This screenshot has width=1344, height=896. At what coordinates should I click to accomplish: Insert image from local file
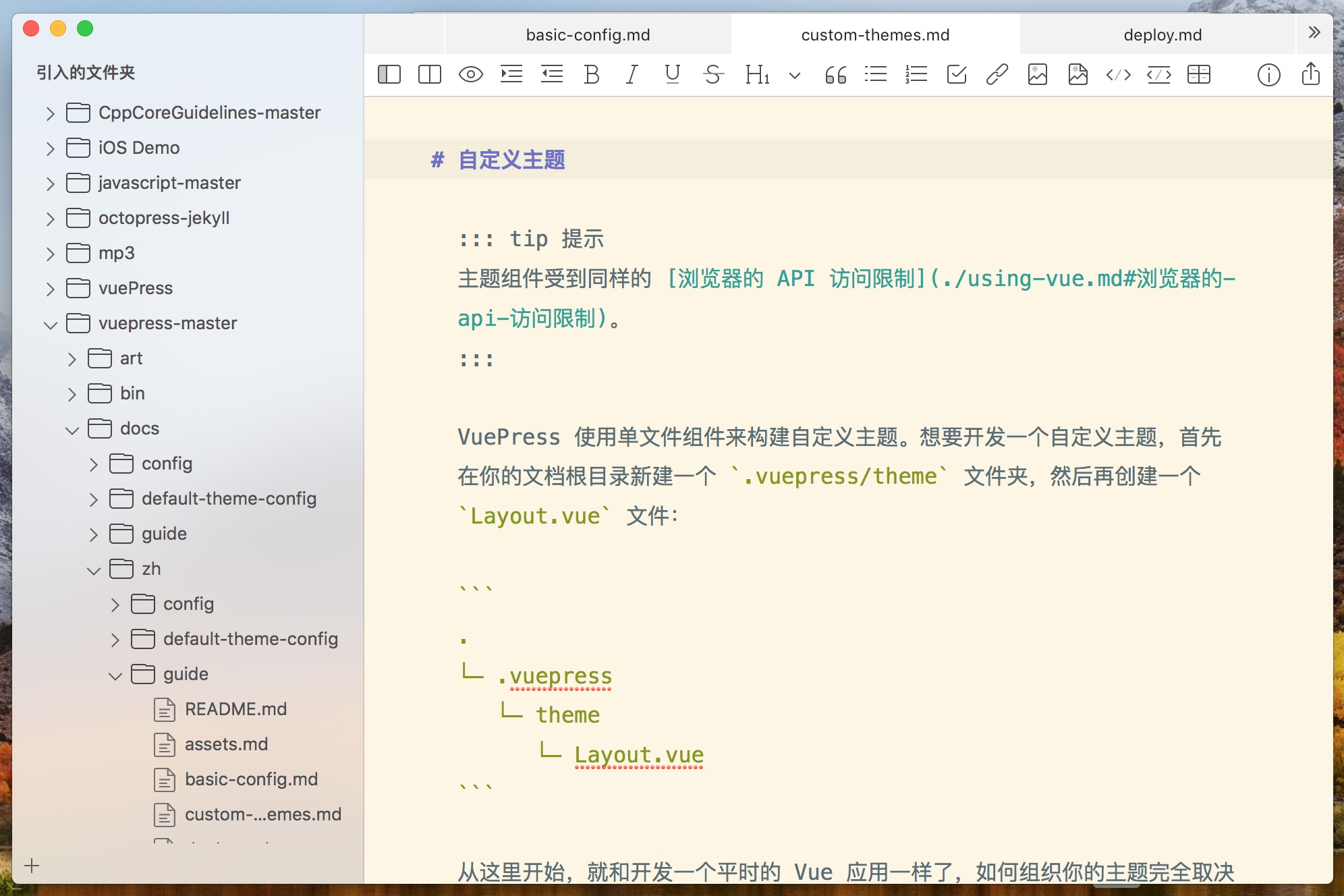[1078, 74]
